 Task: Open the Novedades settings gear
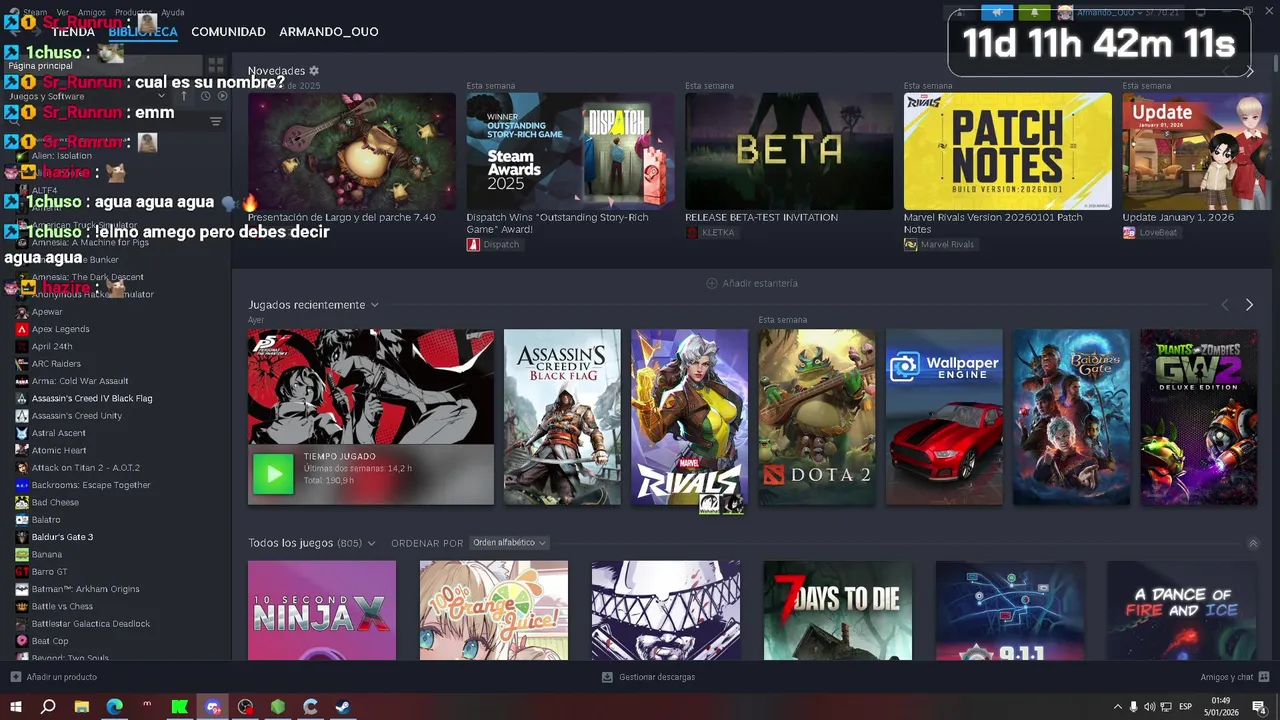click(x=314, y=71)
